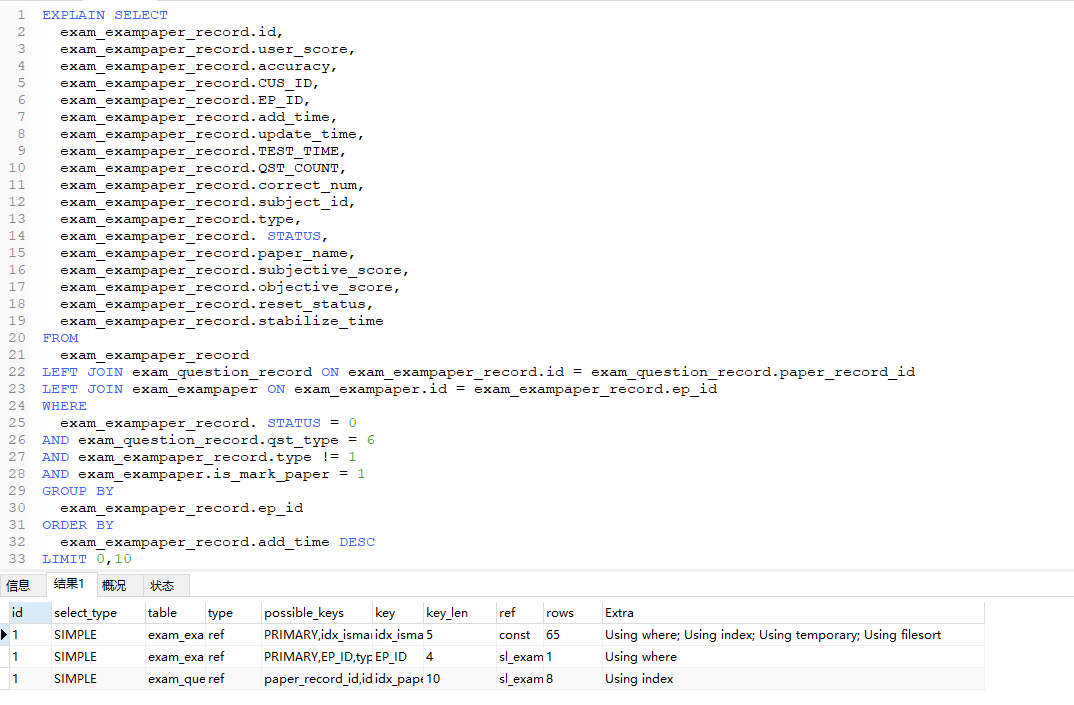Open the 状态 tab

pos(162,585)
